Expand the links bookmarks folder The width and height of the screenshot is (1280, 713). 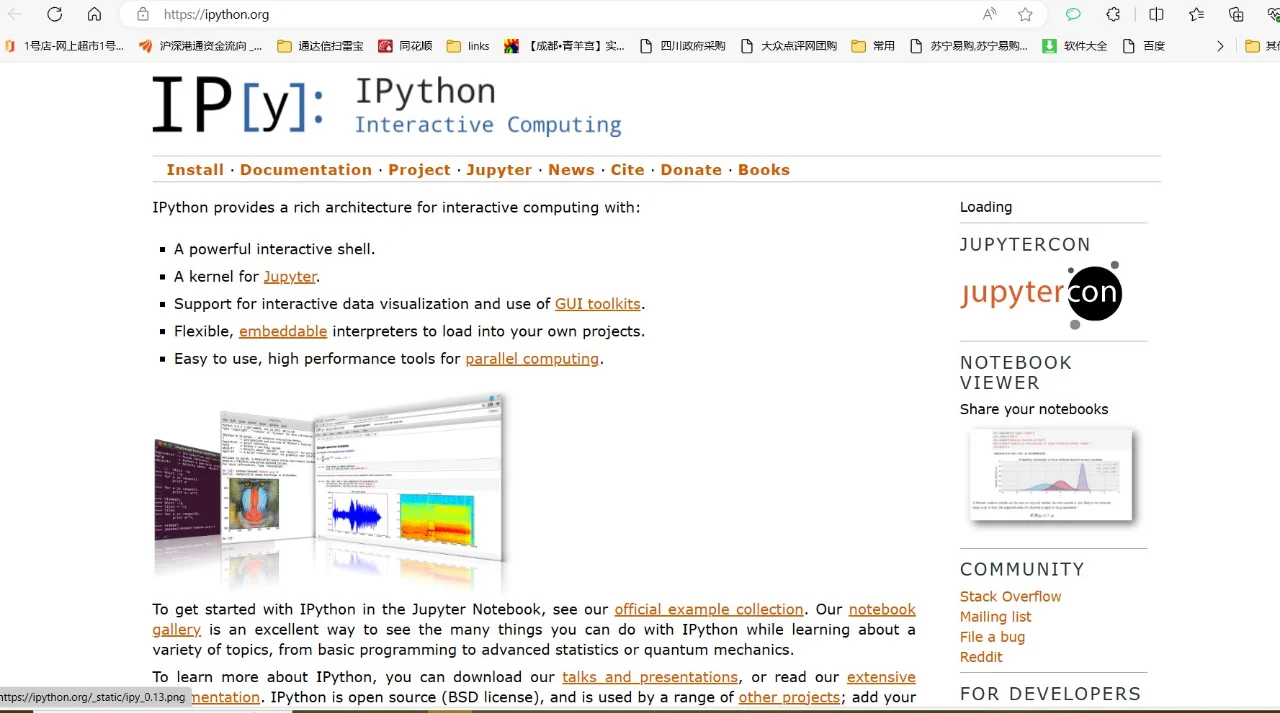click(x=468, y=46)
